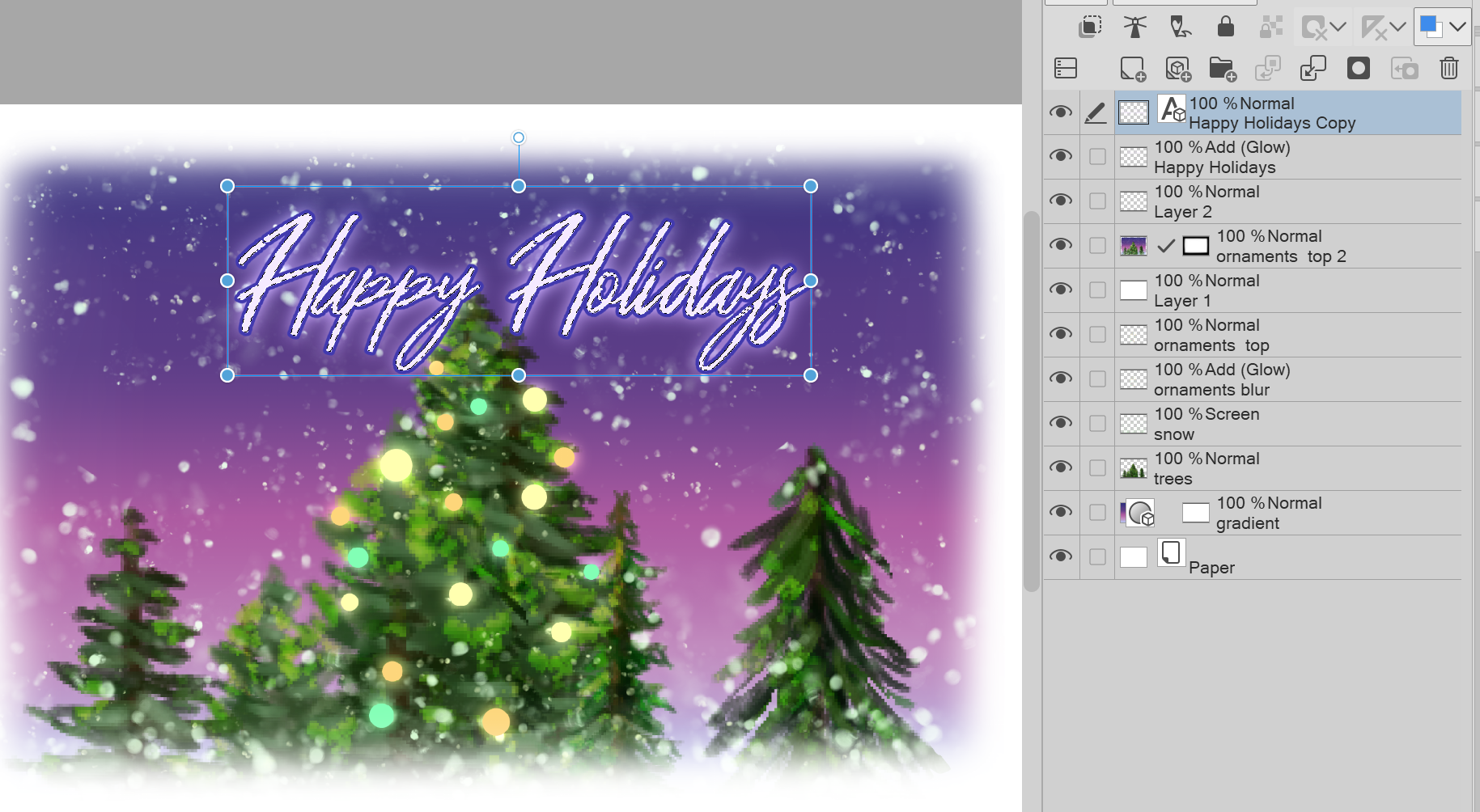Click the Create Layer Mask icon
1480x812 pixels.
pyautogui.click(x=1359, y=68)
